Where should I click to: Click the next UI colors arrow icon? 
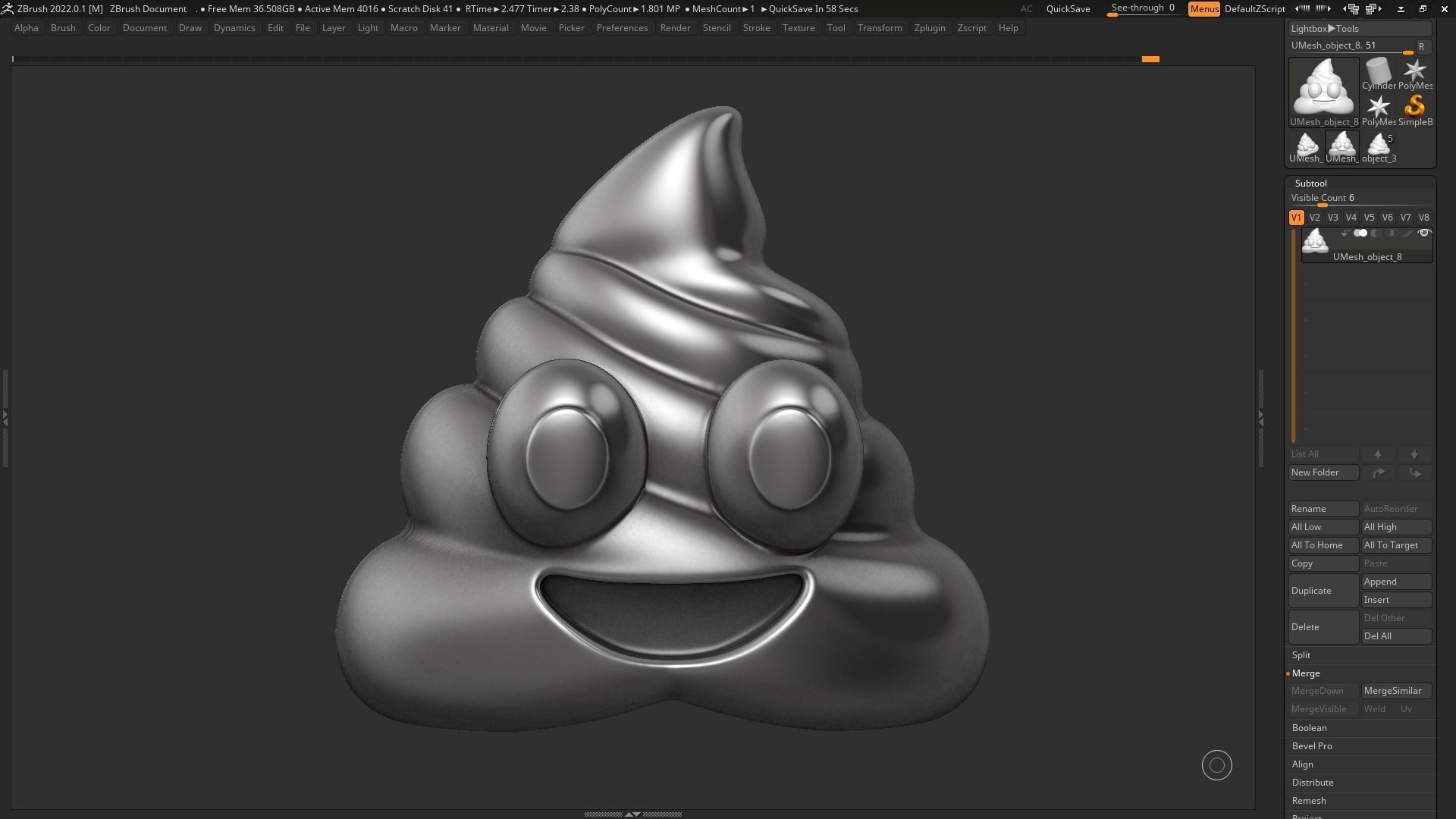1323,9
